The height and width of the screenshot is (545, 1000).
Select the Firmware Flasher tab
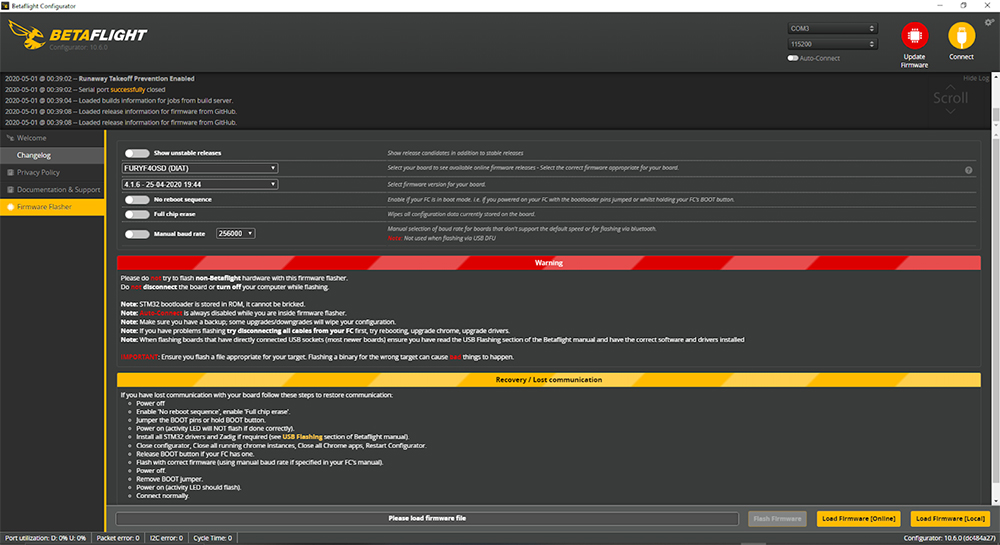pos(52,207)
